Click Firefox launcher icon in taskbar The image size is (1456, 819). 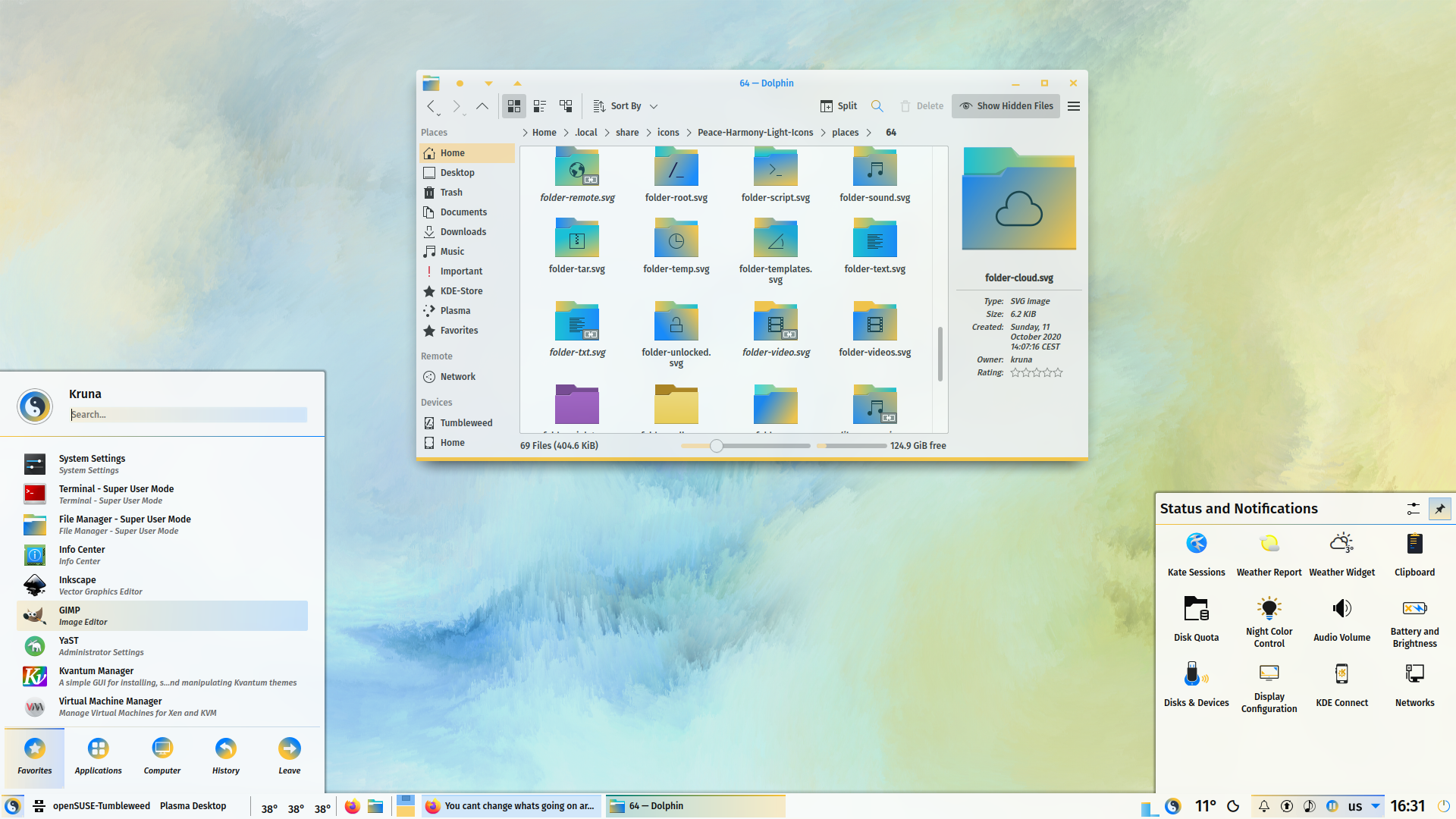[353, 806]
